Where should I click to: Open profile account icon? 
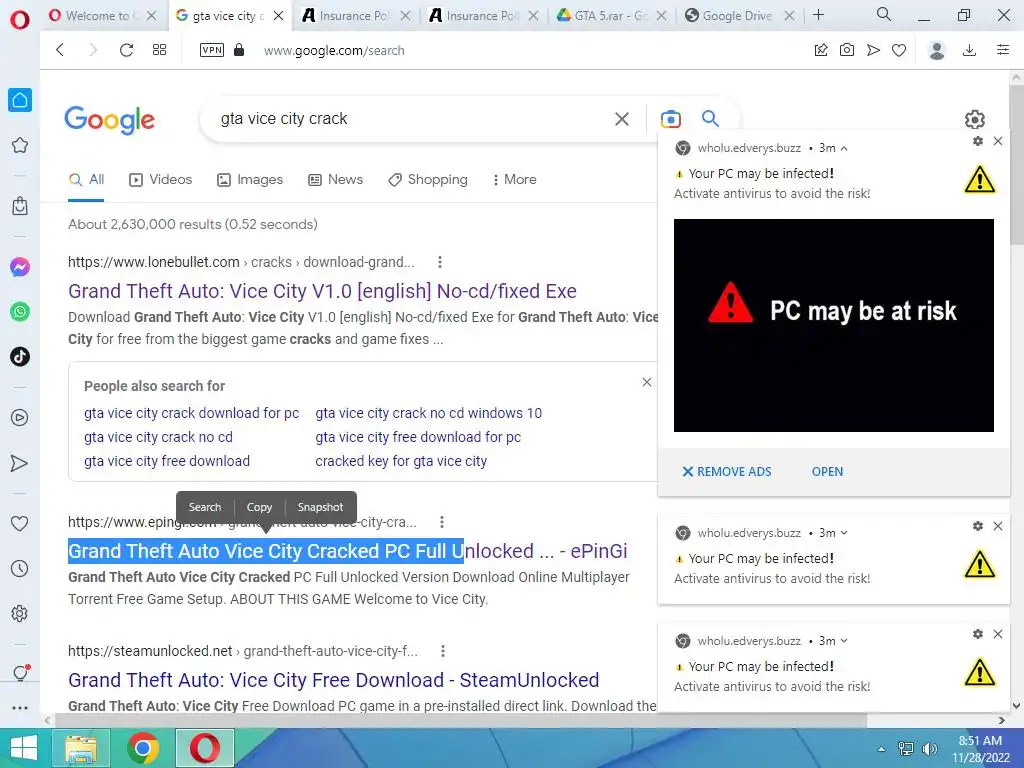[x=937, y=50]
